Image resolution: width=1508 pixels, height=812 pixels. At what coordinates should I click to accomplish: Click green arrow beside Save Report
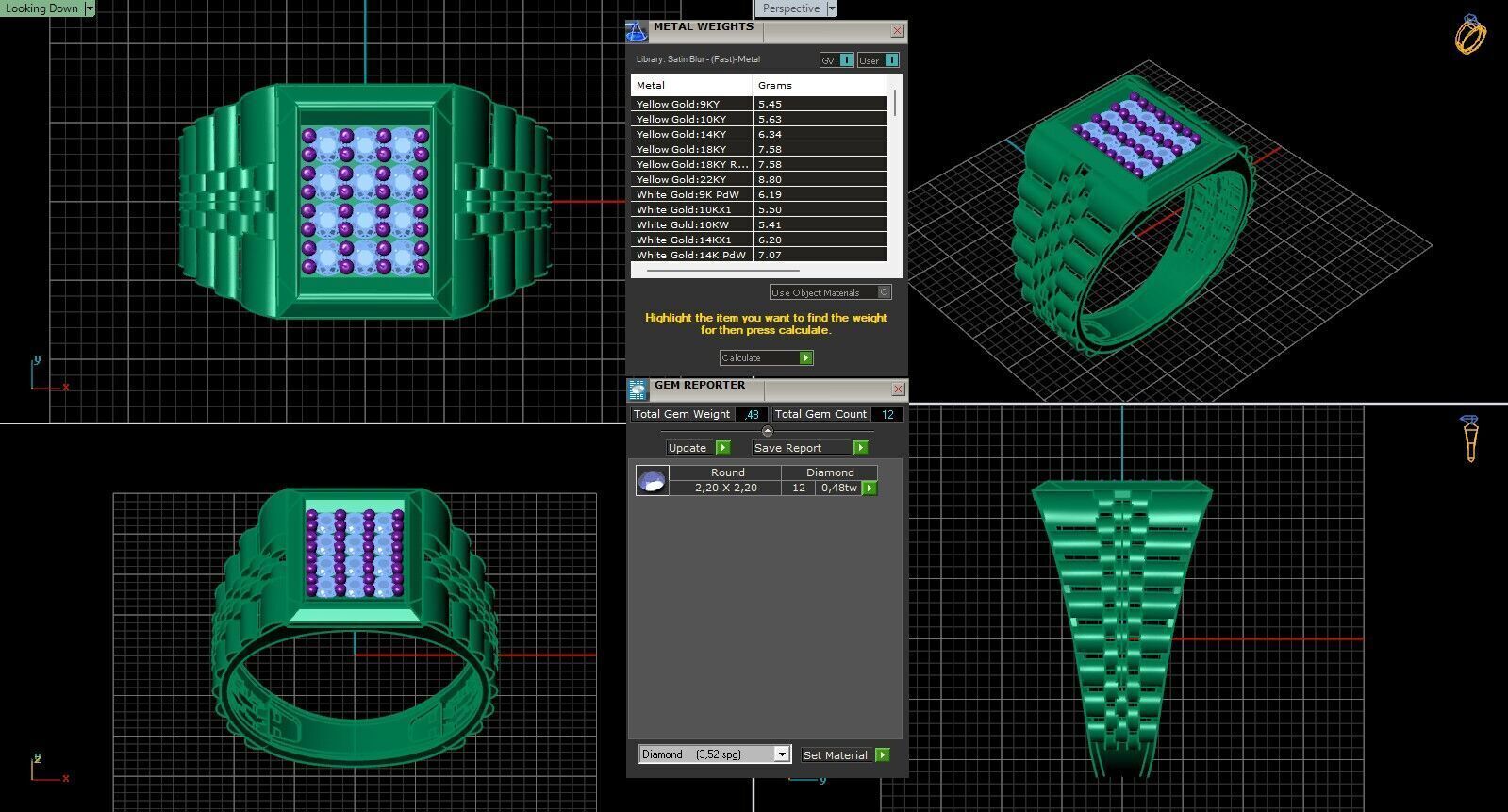coord(860,448)
